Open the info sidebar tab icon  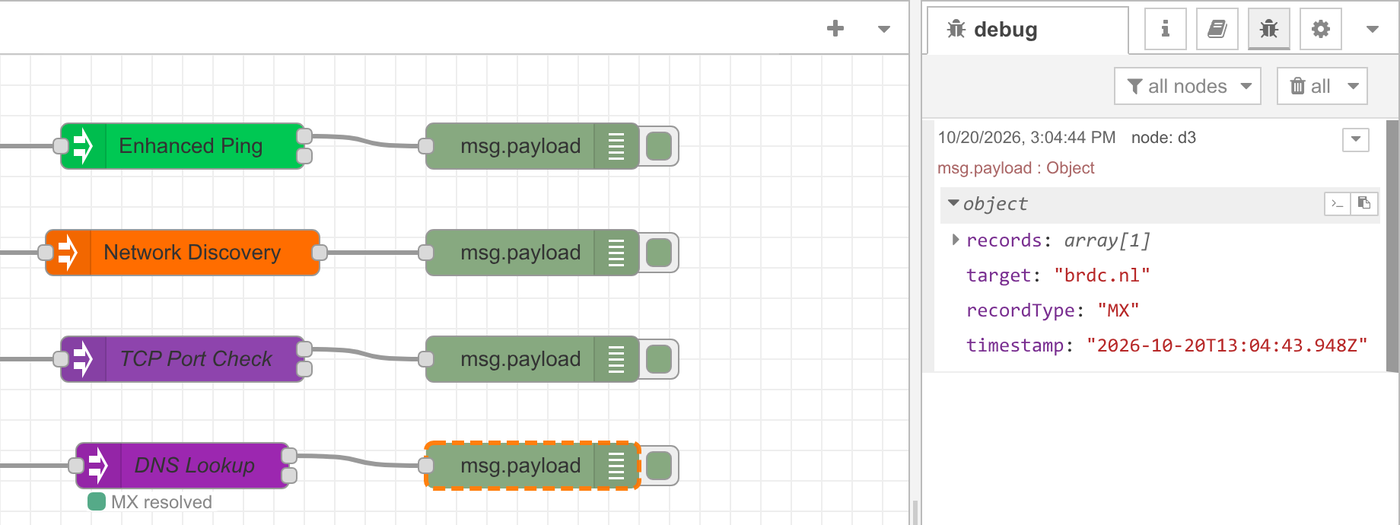click(x=1165, y=29)
